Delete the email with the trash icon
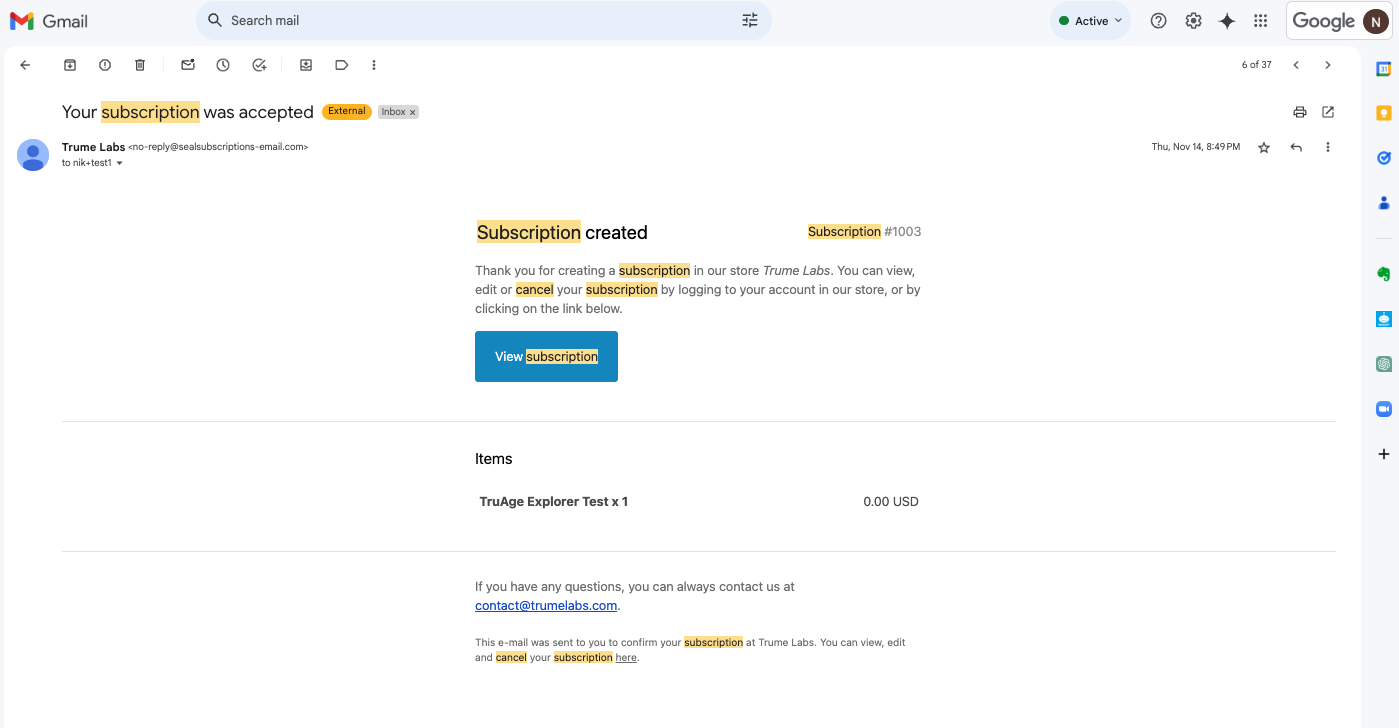The height and width of the screenshot is (728, 1399). (140, 65)
